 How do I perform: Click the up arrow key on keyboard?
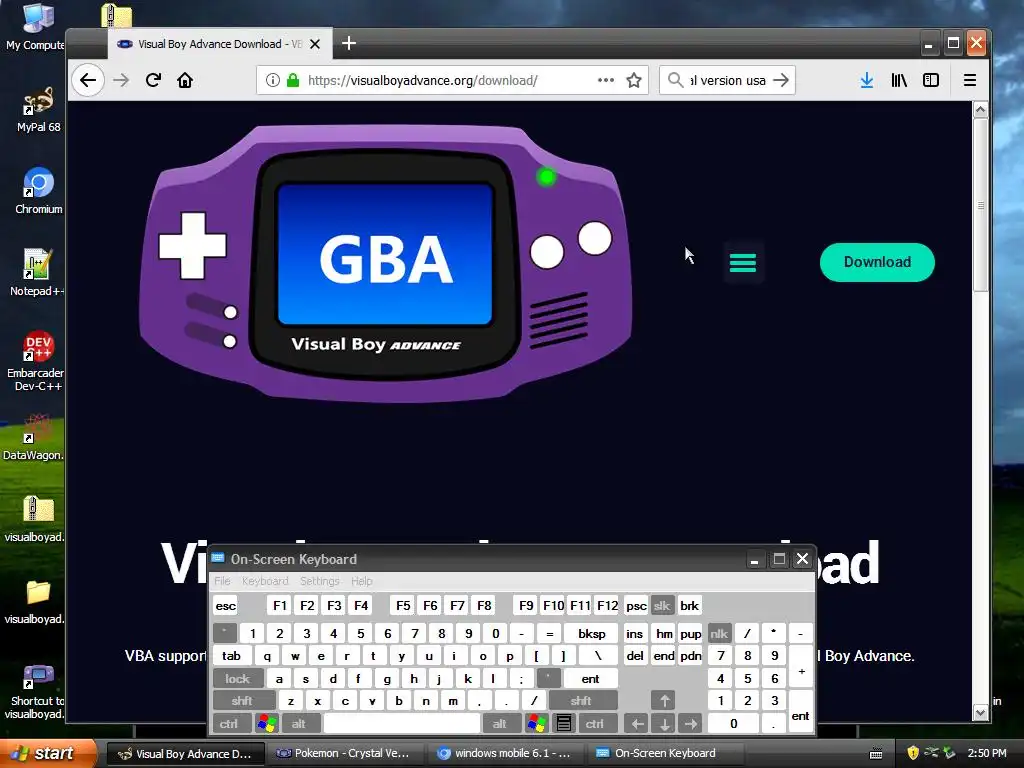pos(664,701)
